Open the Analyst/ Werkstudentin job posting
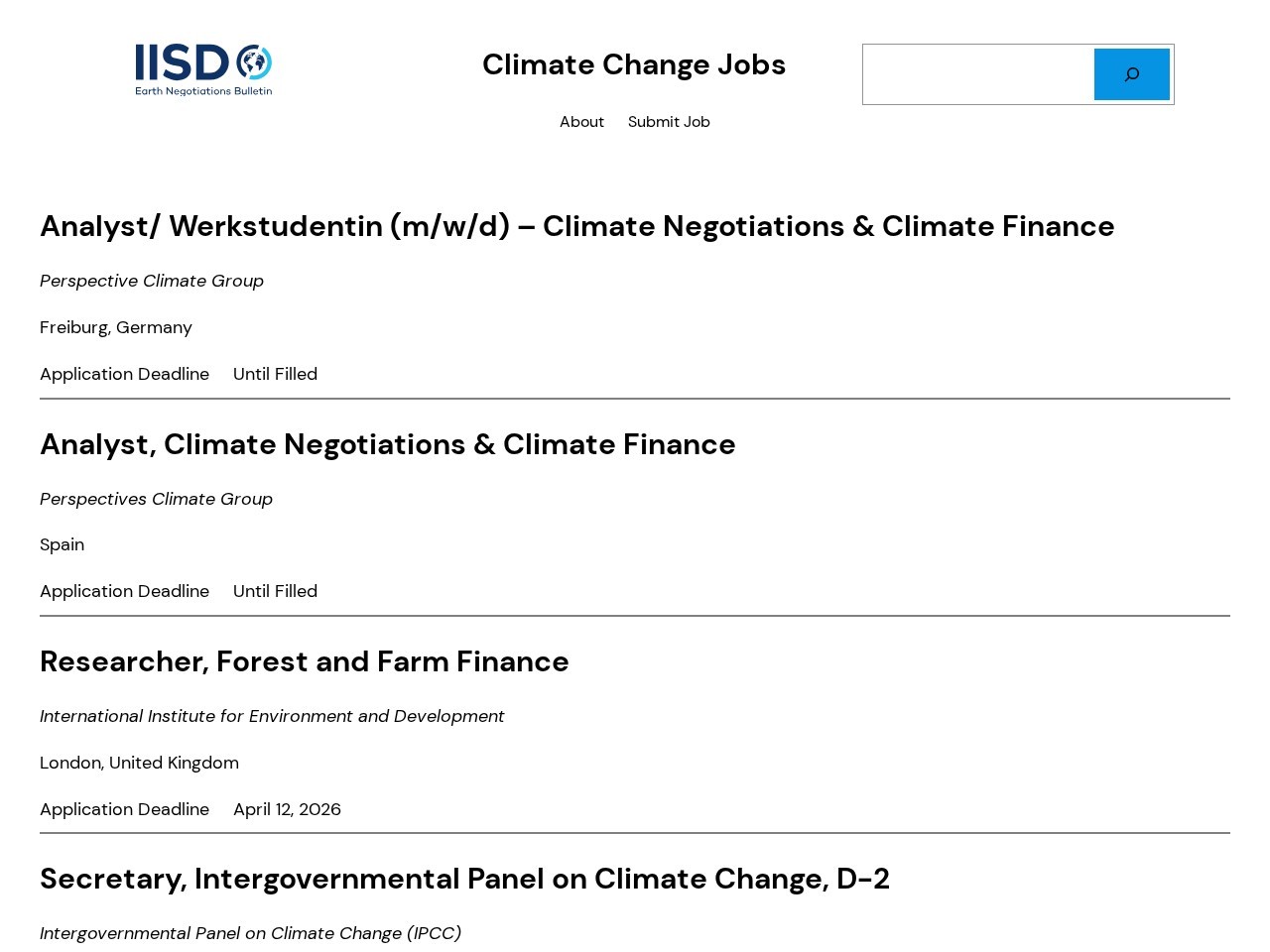Screen dimensions: 1270x952 tap(576, 226)
